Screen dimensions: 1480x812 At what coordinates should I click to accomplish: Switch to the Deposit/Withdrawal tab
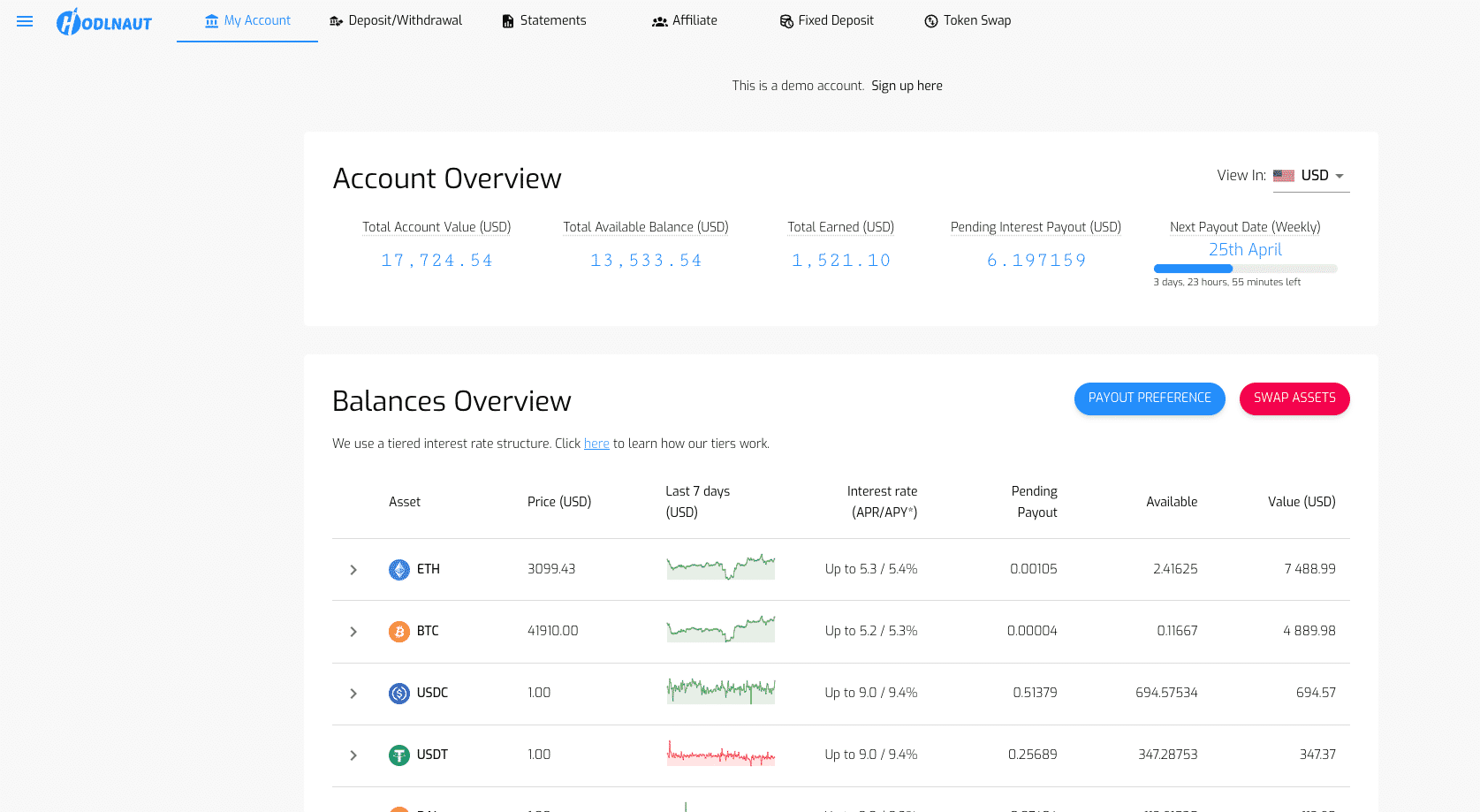point(396,20)
